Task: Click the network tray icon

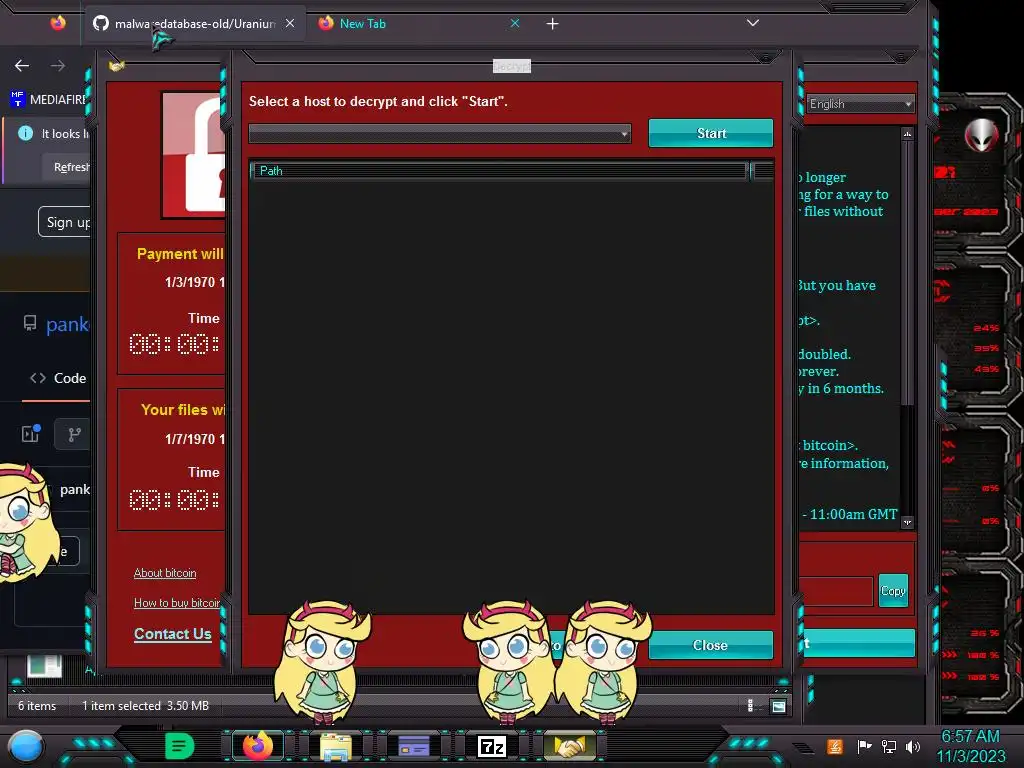Action: coord(889,746)
